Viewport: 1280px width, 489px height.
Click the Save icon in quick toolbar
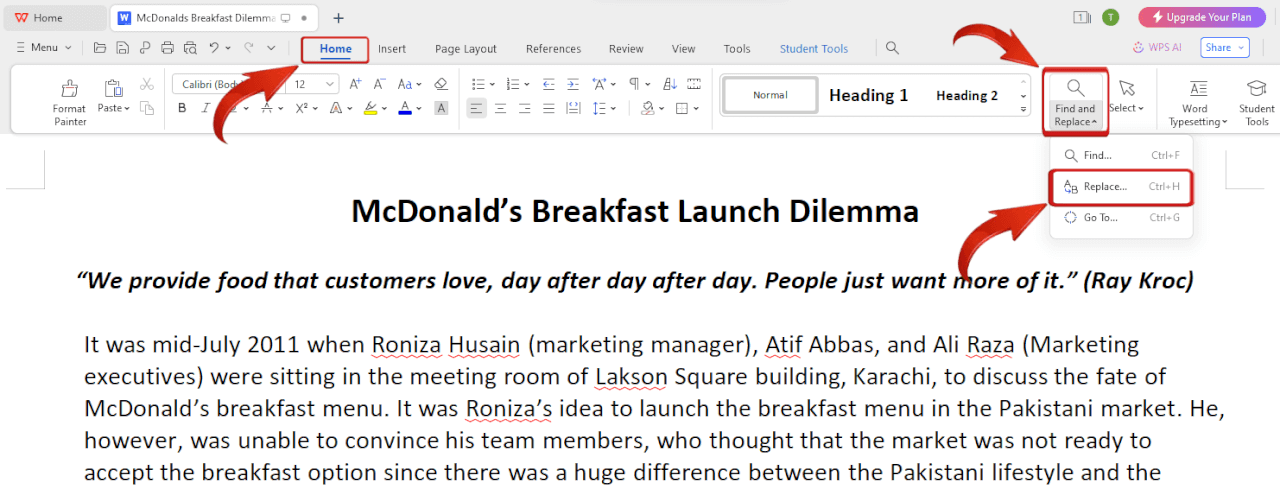(122, 48)
